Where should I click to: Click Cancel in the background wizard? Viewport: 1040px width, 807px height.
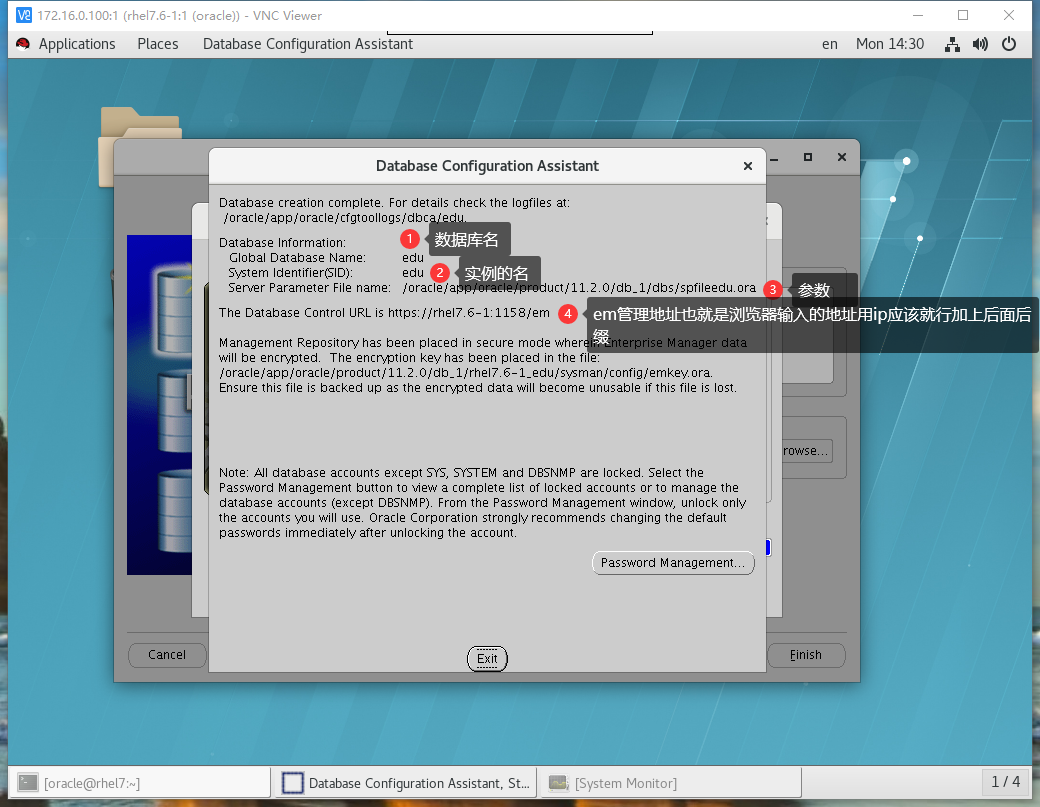(x=167, y=655)
